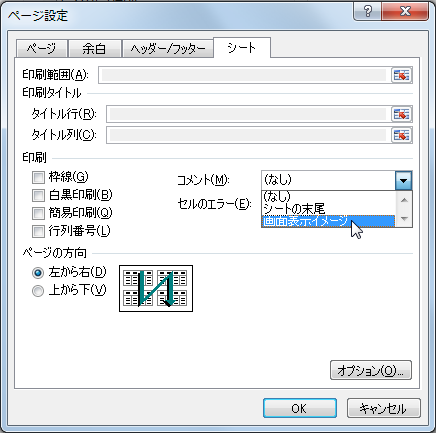Check the 簡易印刷 option

point(38,213)
